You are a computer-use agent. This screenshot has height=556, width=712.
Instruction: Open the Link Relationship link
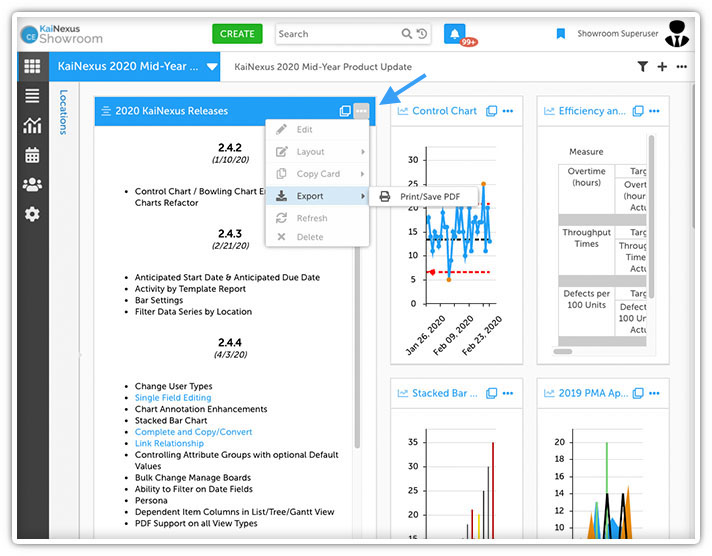tap(169, 443)
